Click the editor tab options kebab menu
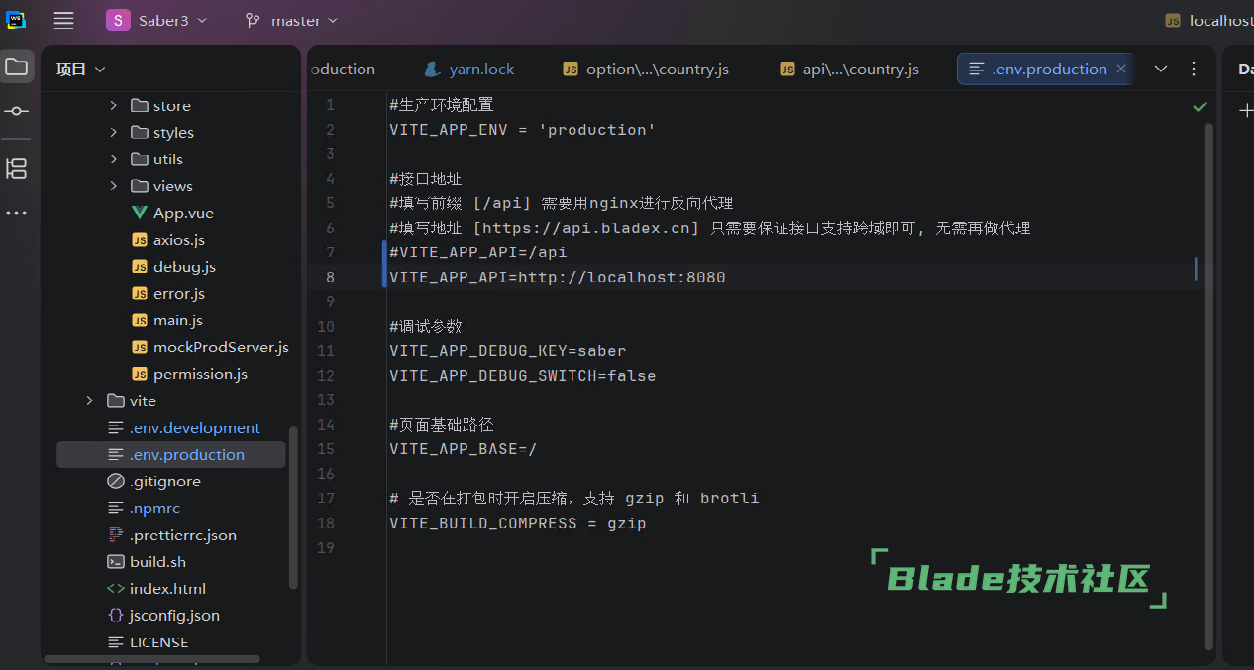 tap(1194, 69)
